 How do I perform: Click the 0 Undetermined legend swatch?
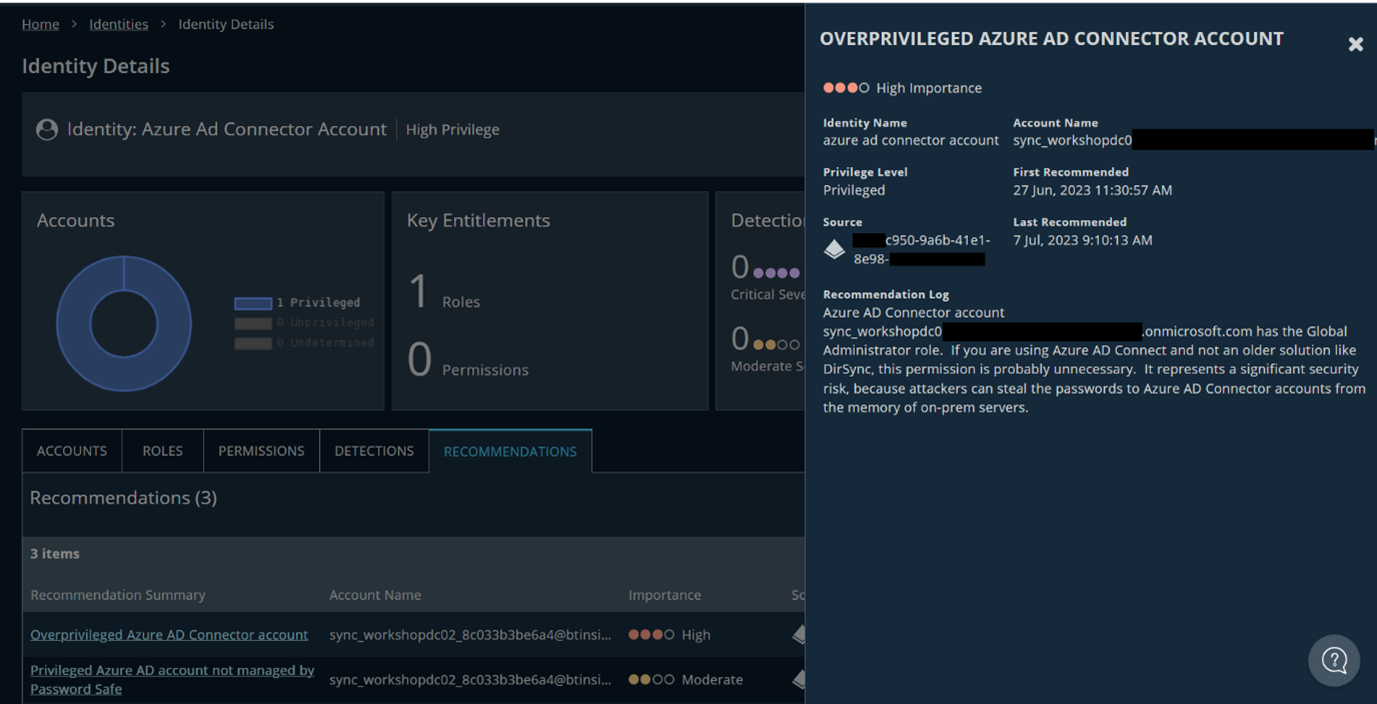click(x=253, y=343)
